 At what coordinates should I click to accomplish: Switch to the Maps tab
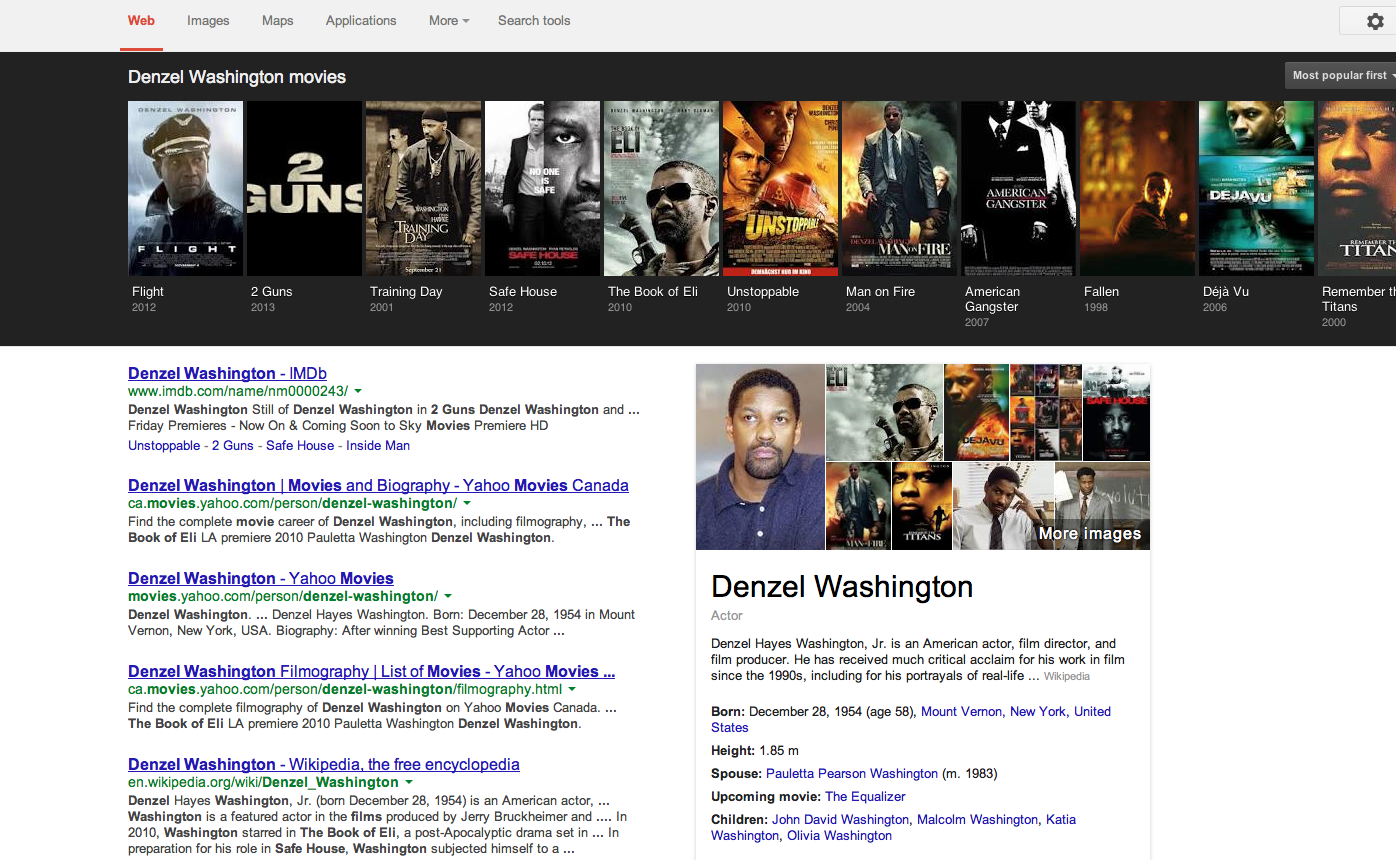pos(278,20)
